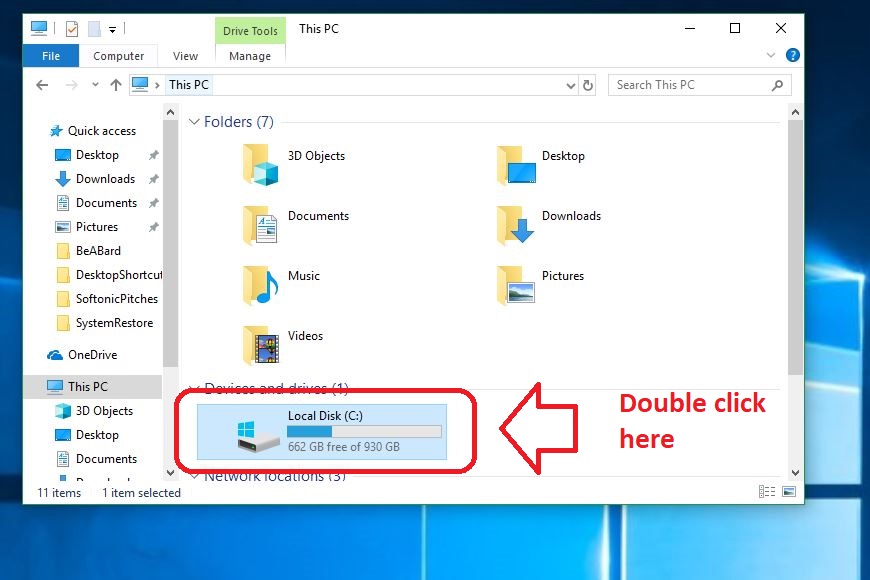The height and width of the screenshot is (580, 870).
Task: Switch to large icons view in status bar
Action: pyautogui.click(x=790, y=492)
